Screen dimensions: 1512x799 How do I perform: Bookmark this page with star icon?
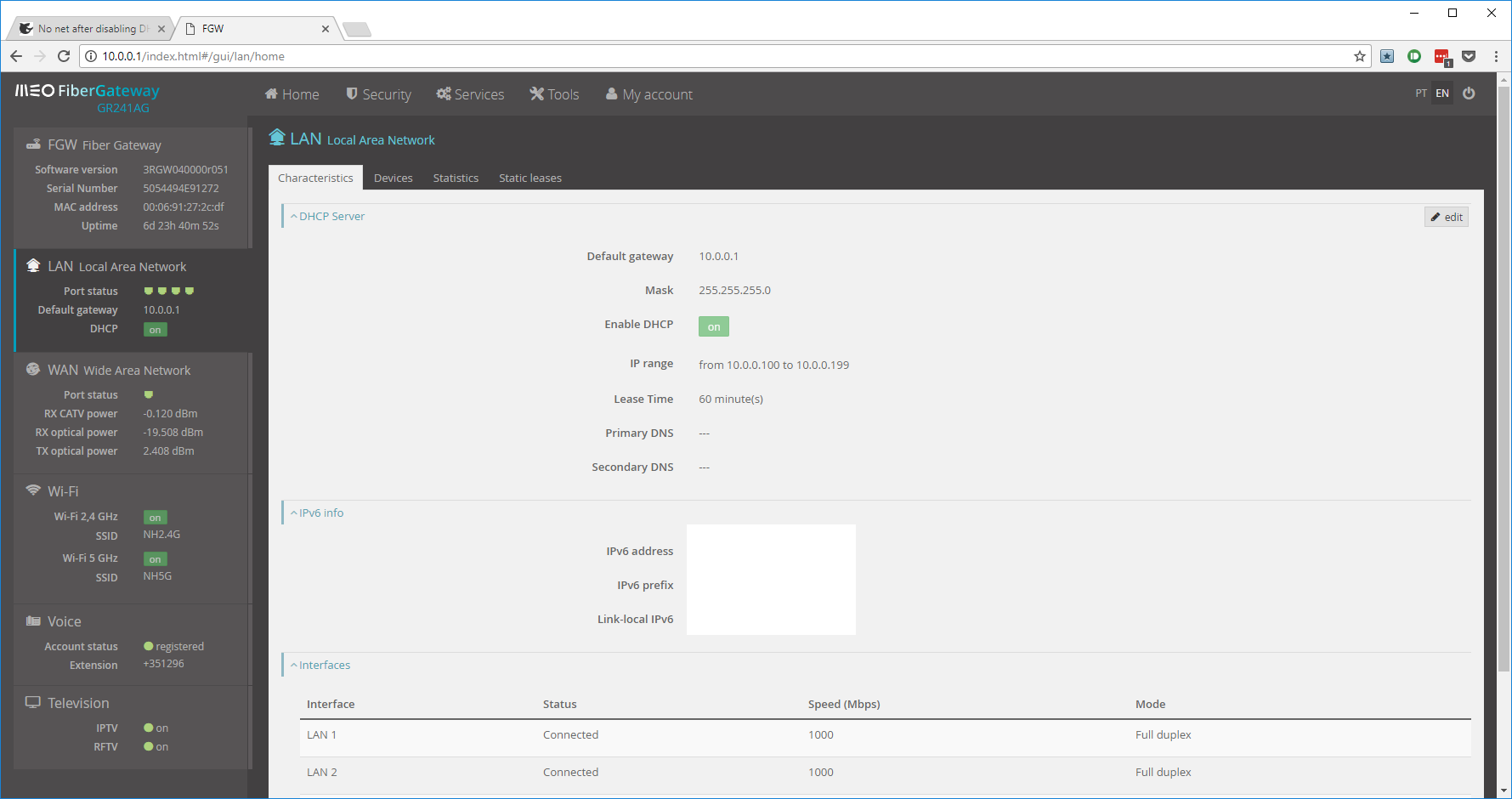(1360, 56)
